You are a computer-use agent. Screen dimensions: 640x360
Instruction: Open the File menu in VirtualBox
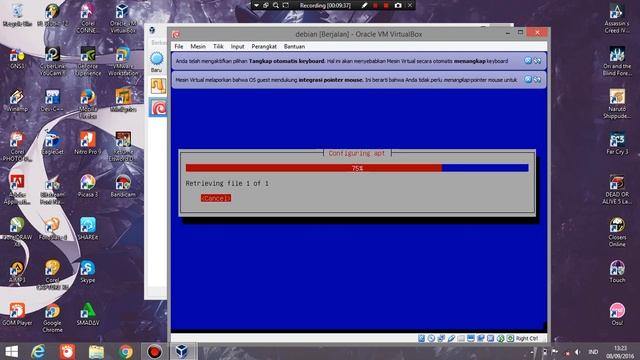(179, 47)
